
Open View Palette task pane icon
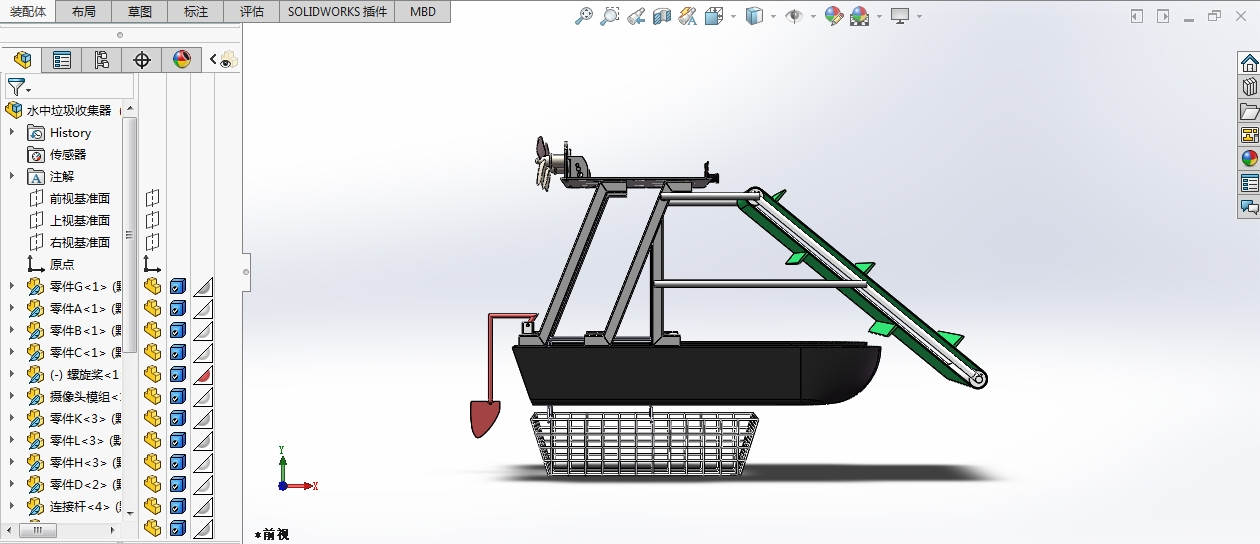[1249, 135]
